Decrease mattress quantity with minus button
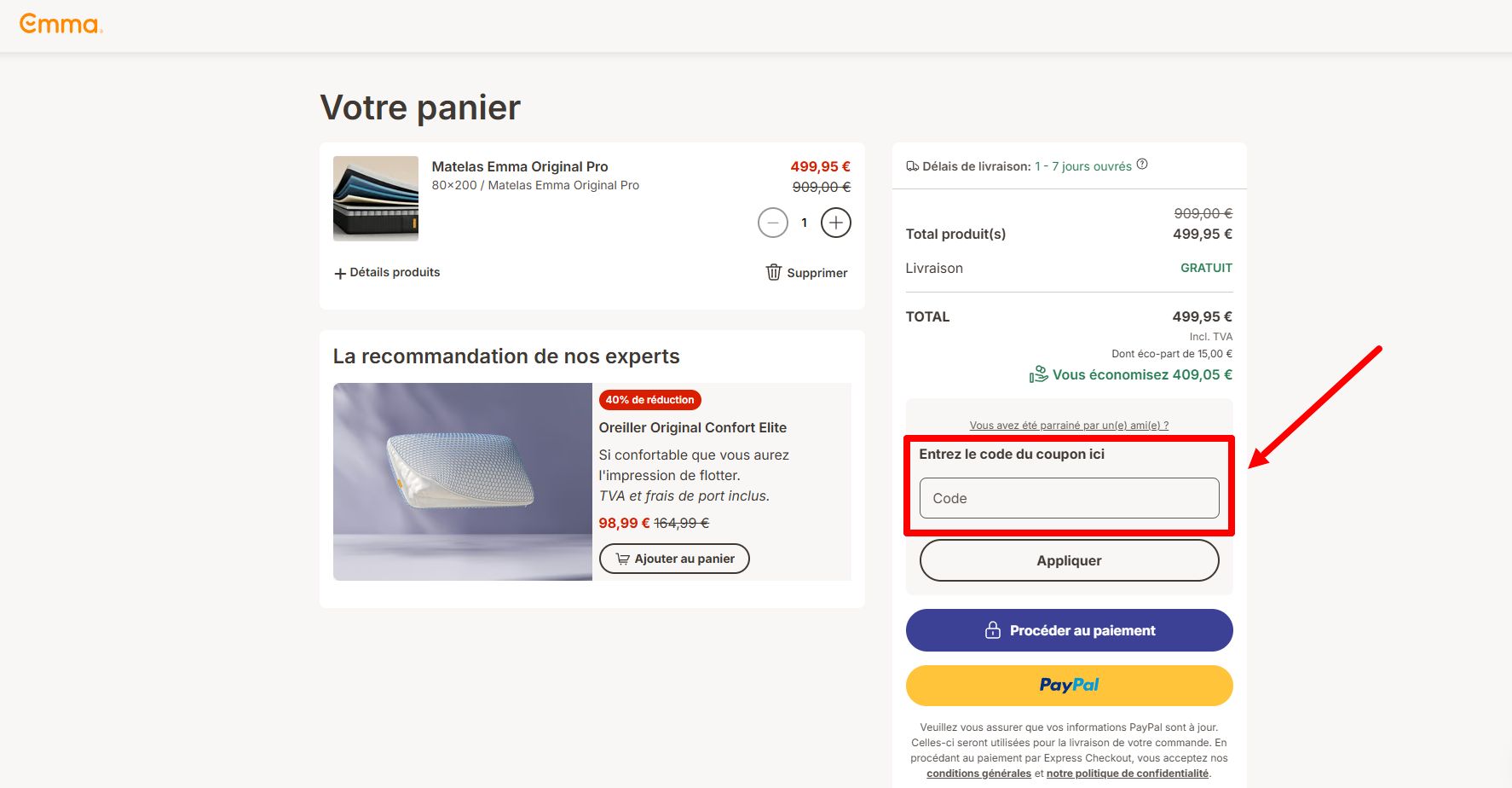Viewport: 1512px width, 788px height. [772, 223]
